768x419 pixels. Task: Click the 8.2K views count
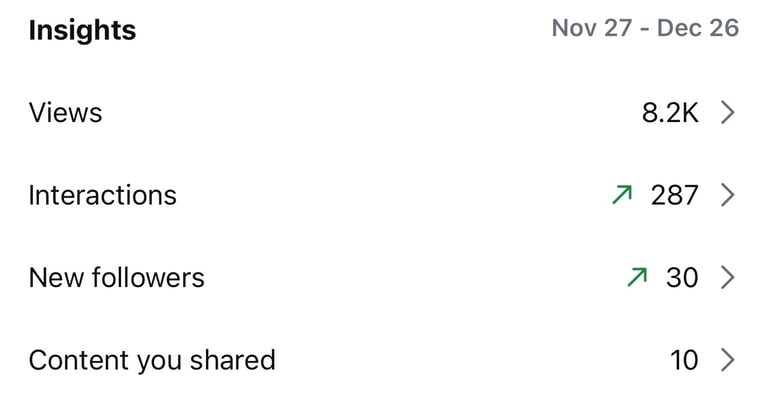coord(670,113)
